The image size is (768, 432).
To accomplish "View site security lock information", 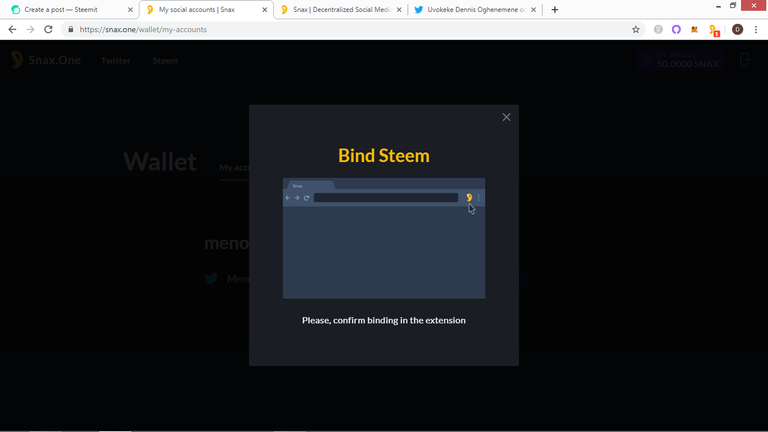I will [71, 29].
